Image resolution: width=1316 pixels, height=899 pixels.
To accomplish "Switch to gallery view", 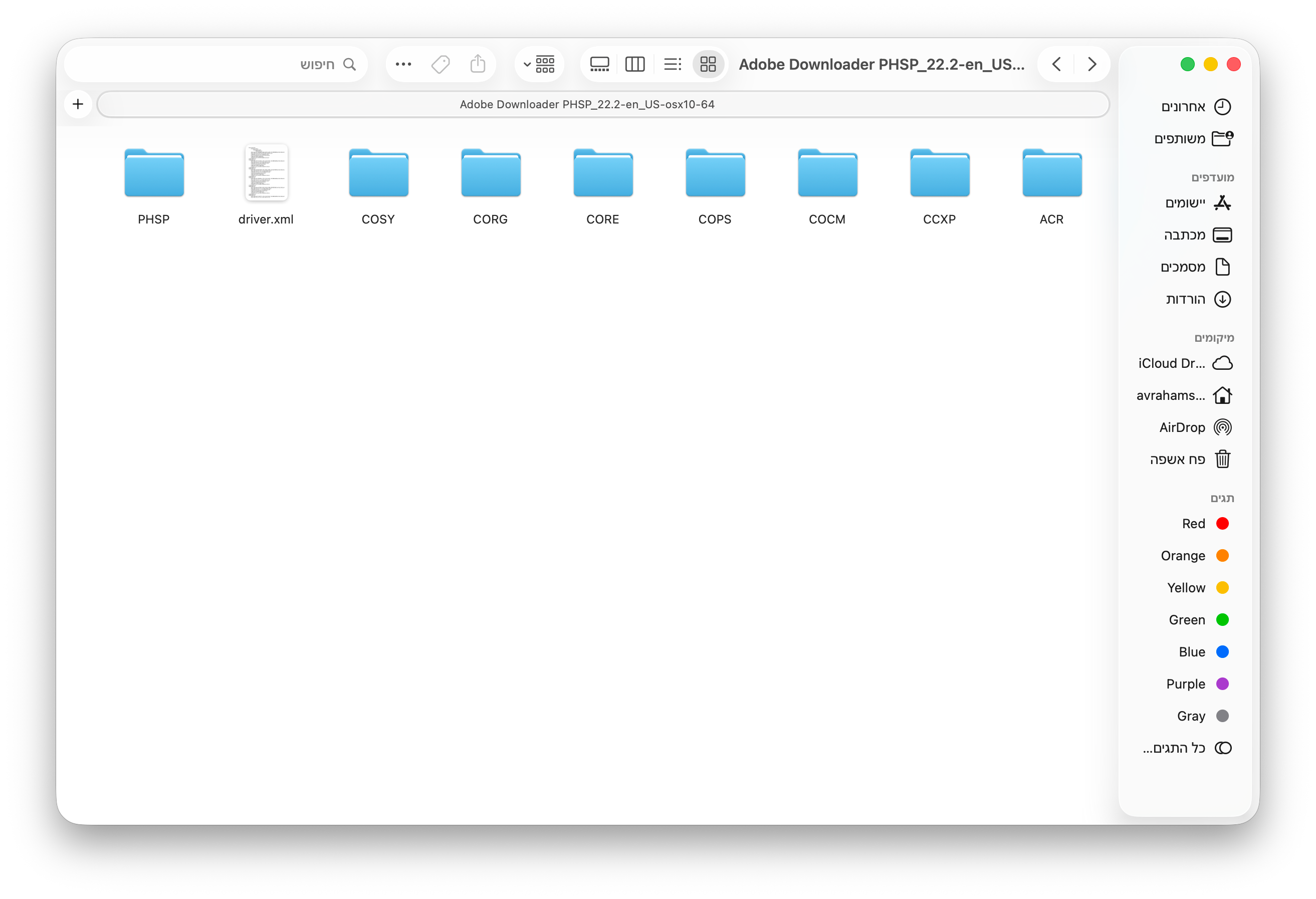I will (x=599, y=65).
